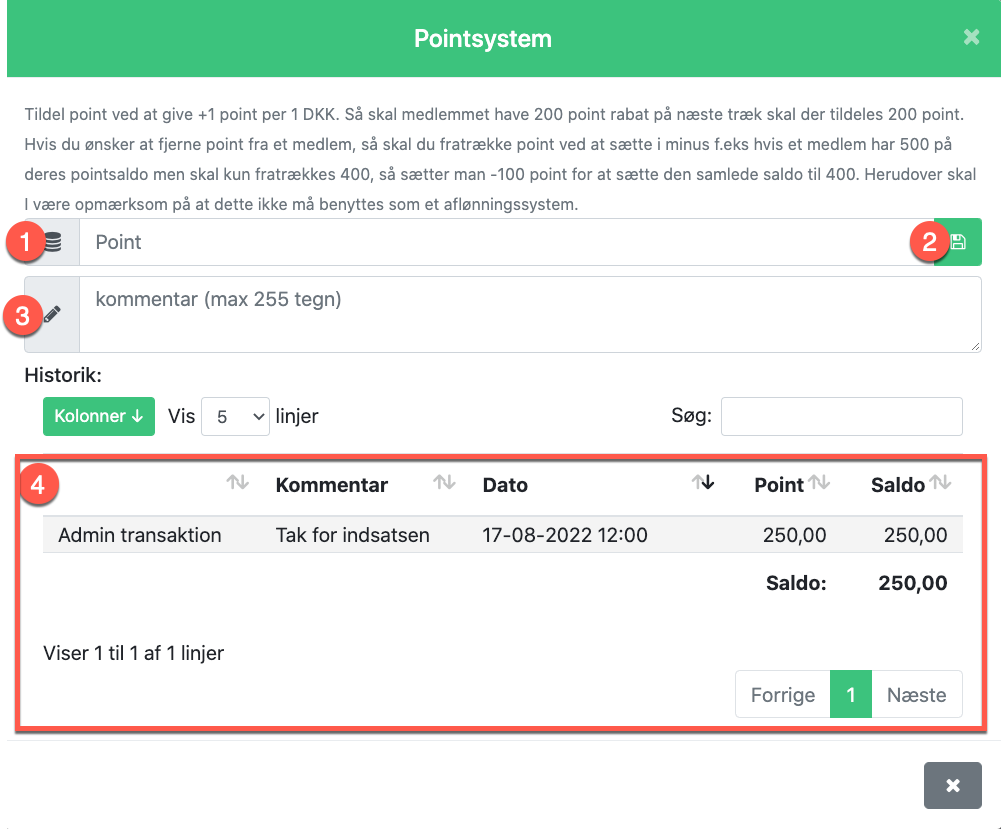This screenshot has width=1001, height=829.
Task: Sort the table by the Saldo column
Action: pos(910,484)
